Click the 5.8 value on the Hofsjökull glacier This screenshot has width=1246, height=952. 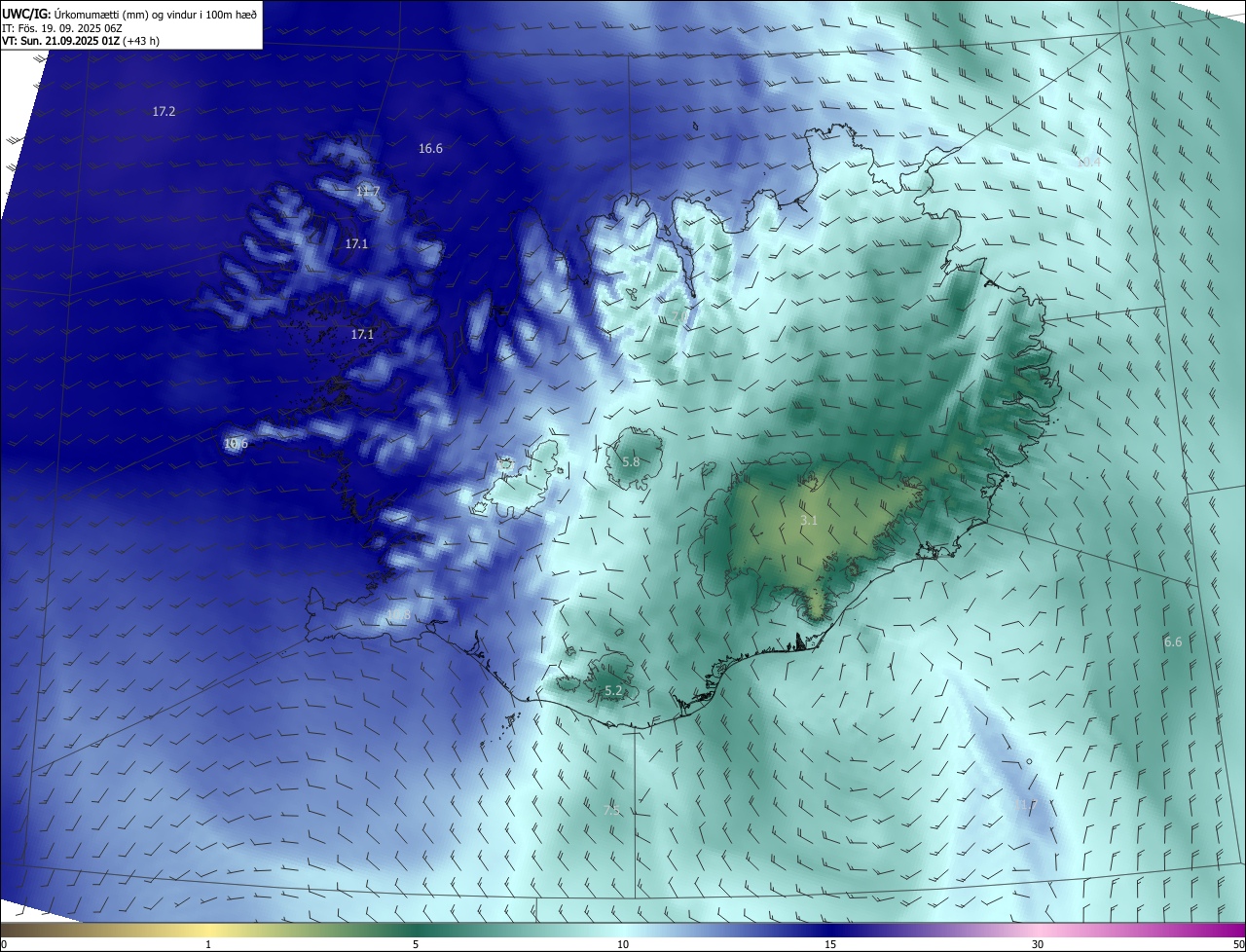(x=631, y=462)
